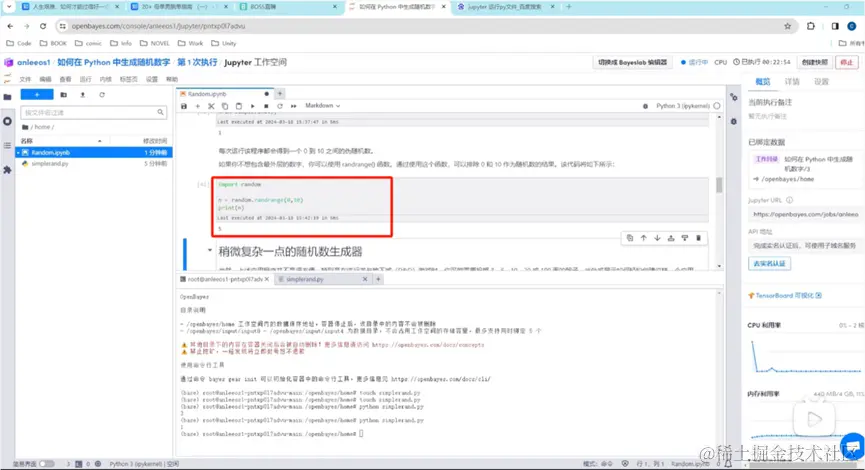Open the 设置 menu in the Jupyter menu bar
The image size is (865, 470).
click(x=152, y=79)
